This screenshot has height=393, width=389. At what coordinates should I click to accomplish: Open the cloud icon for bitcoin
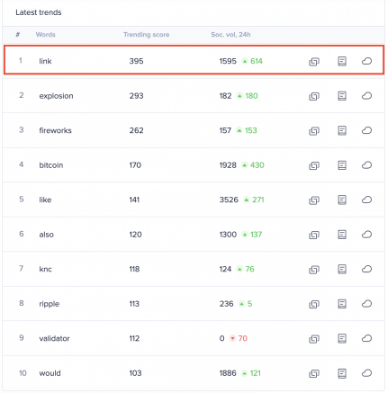pos(367,165)
